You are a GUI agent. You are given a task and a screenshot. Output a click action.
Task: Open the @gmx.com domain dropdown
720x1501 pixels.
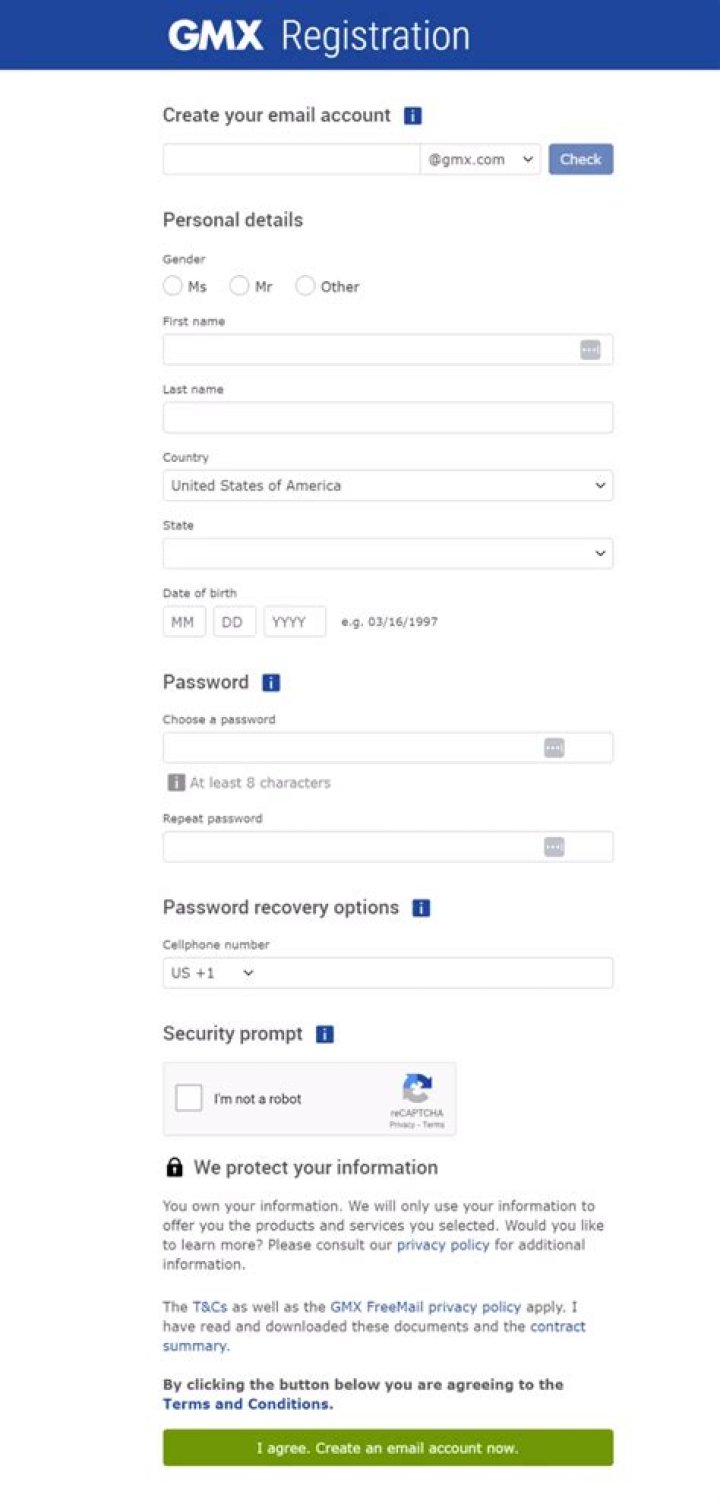pyautogui.click(x=479, y=159)
